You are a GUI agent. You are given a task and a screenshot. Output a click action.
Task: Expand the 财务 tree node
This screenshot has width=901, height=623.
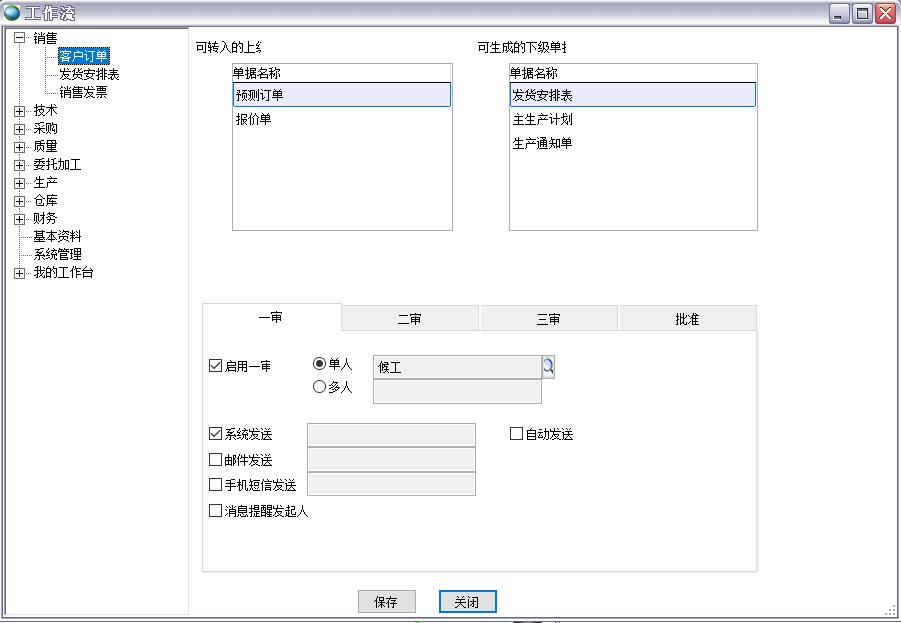[19, 219]
